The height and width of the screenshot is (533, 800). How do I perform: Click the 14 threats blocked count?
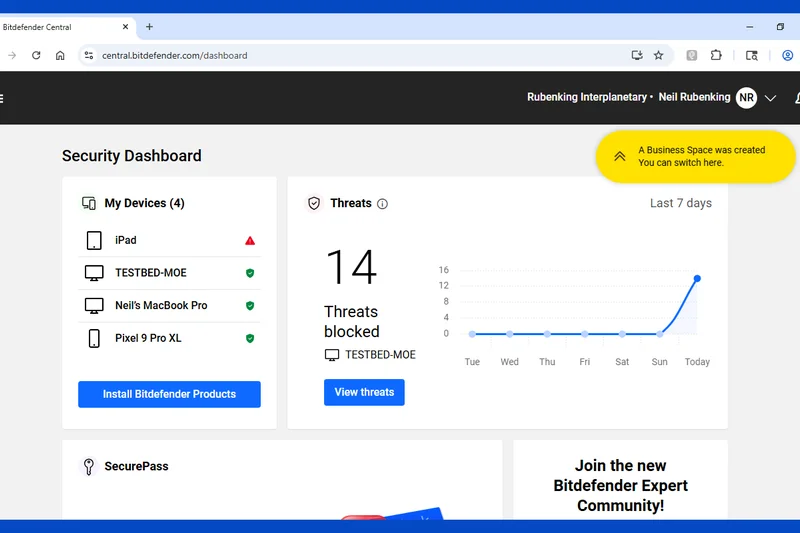point(352,267)
